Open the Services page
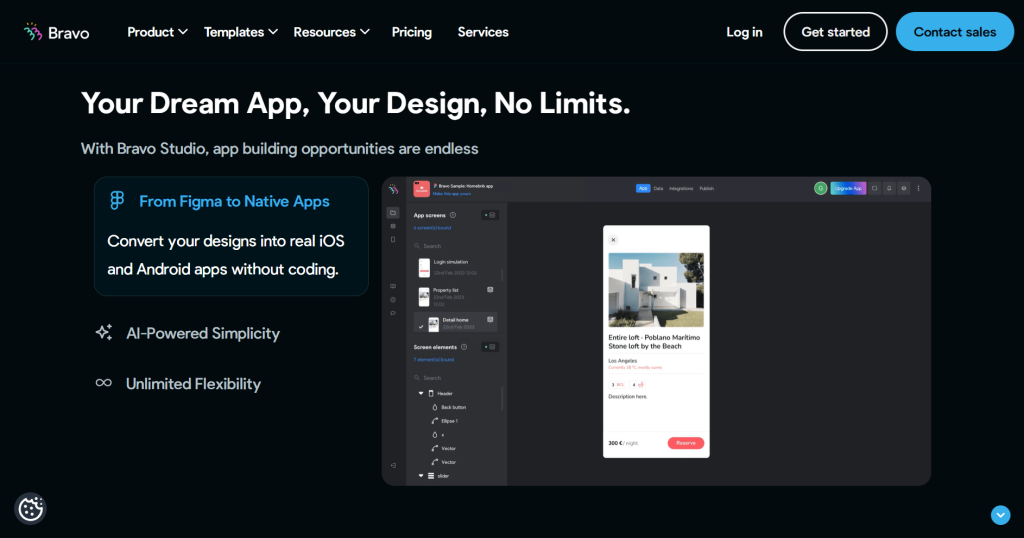Viewport: 1024px width, 538px height. 483,32
